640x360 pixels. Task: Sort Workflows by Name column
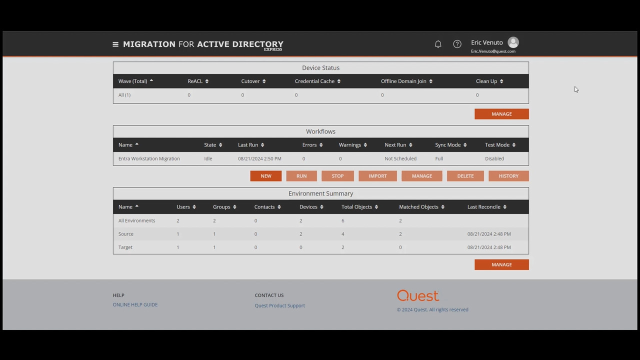click(129, 145)
